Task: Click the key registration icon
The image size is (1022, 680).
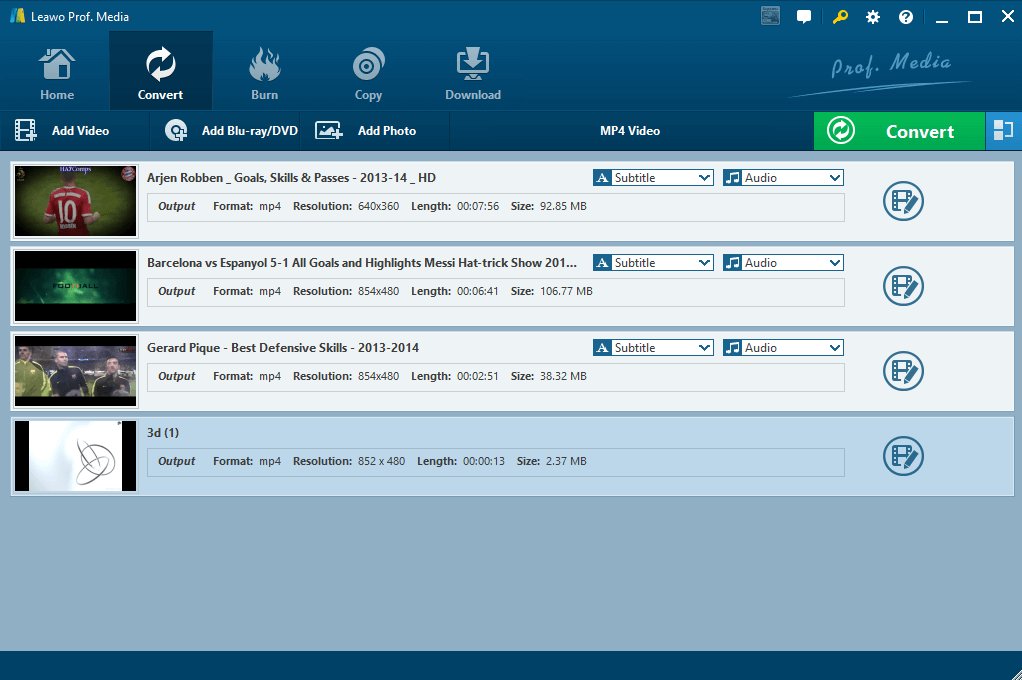Action: point(840,17)
